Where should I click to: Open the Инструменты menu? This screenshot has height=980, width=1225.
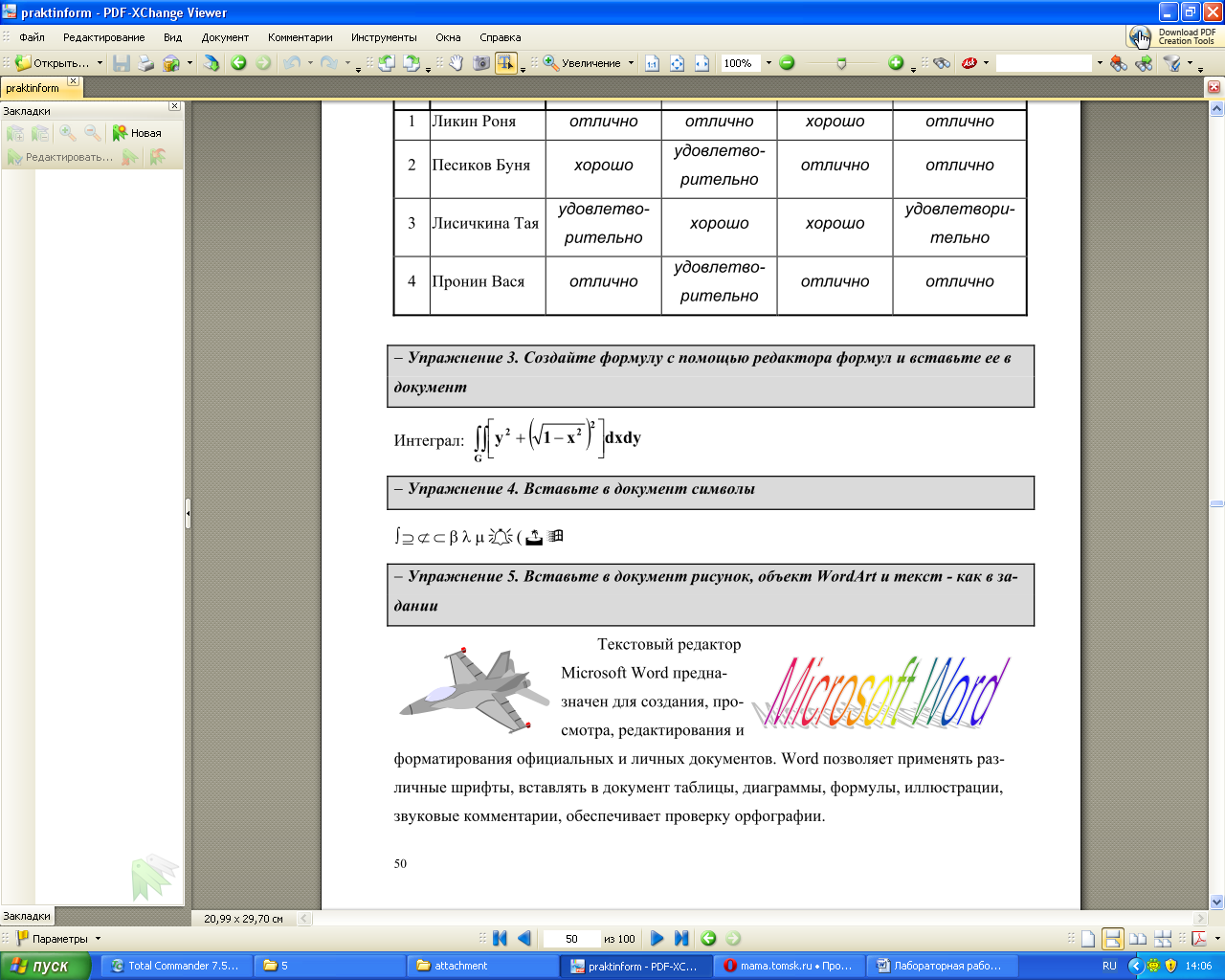(x=384, y=37)
